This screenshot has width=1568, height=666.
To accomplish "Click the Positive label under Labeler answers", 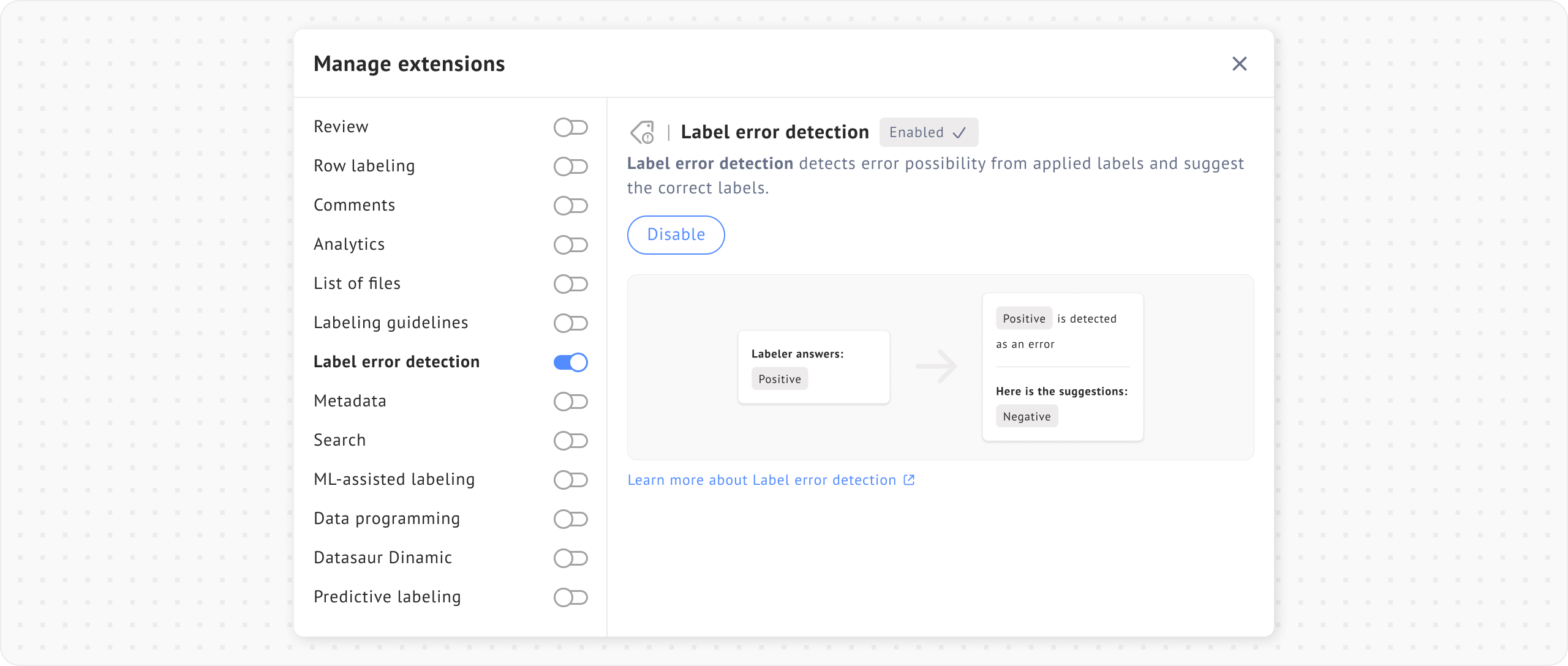I will (x=779, y=379).
